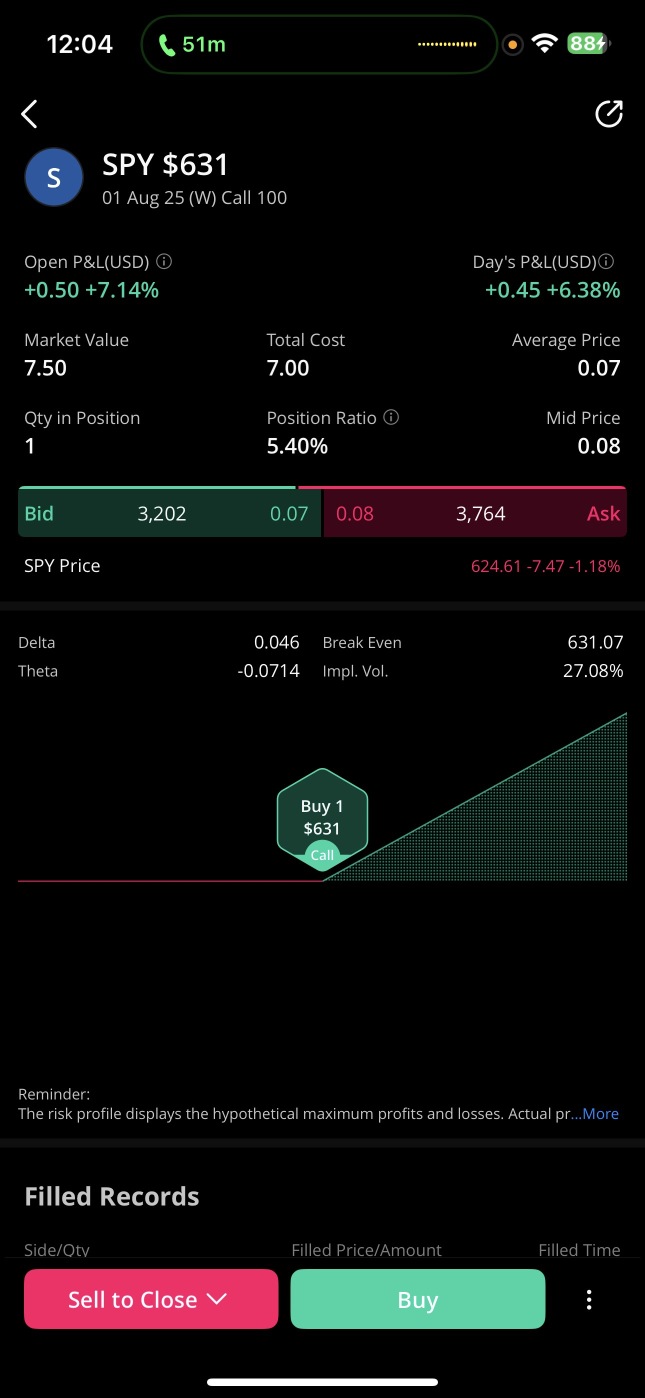Tap the Call badge on chart
645x1398 pixels.
click(x=322, y=855)
